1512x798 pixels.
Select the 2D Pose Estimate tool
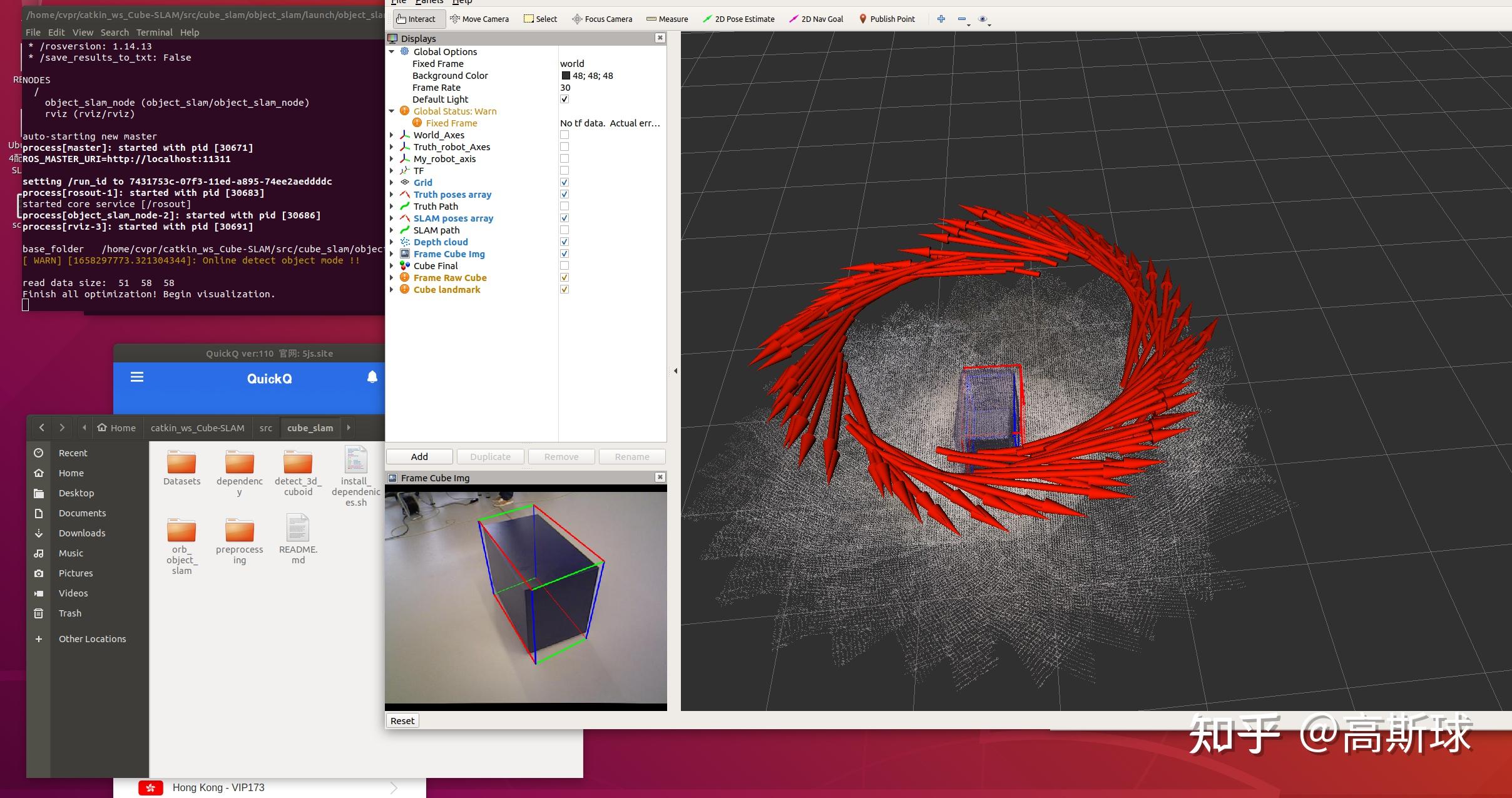coord(738,19)
